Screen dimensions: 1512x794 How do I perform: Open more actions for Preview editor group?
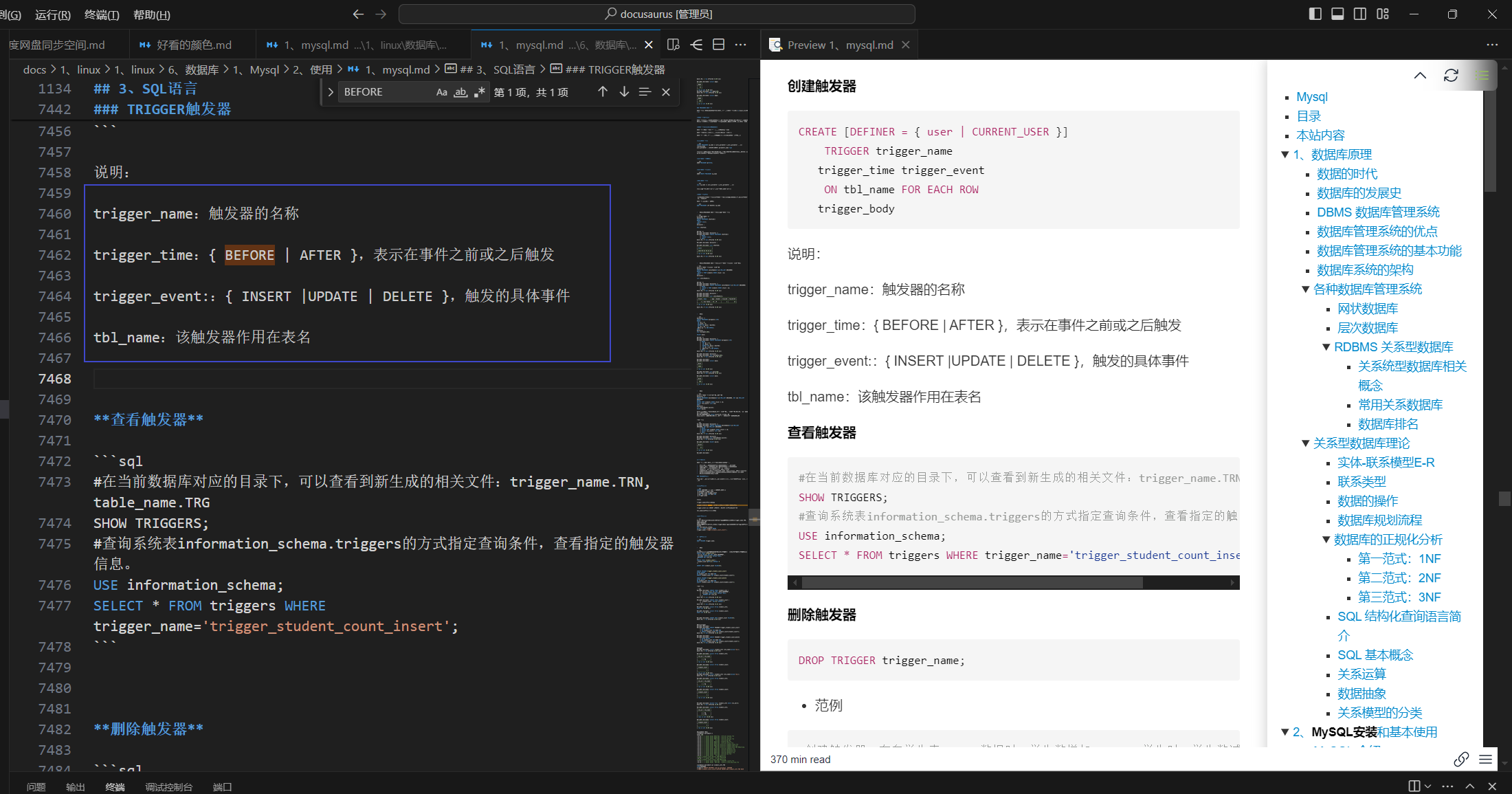[x=1492, y=45]
